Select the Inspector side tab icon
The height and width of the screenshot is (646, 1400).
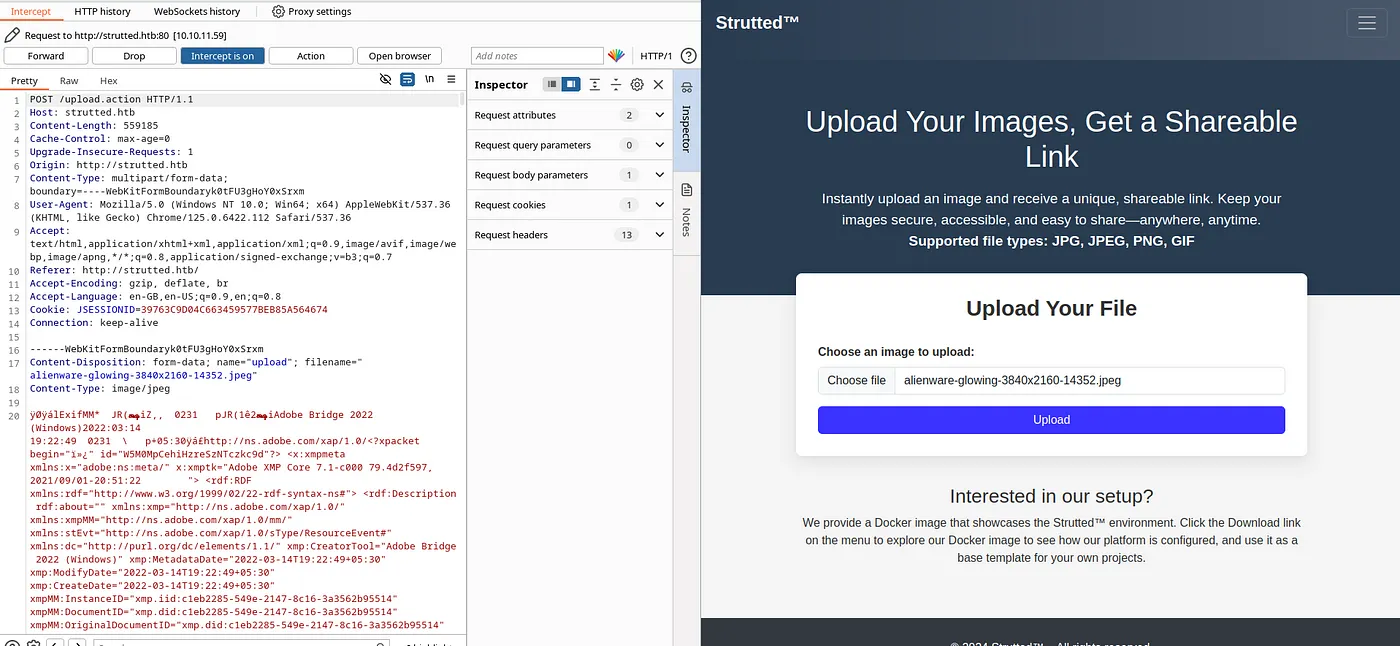click(686, 88)
